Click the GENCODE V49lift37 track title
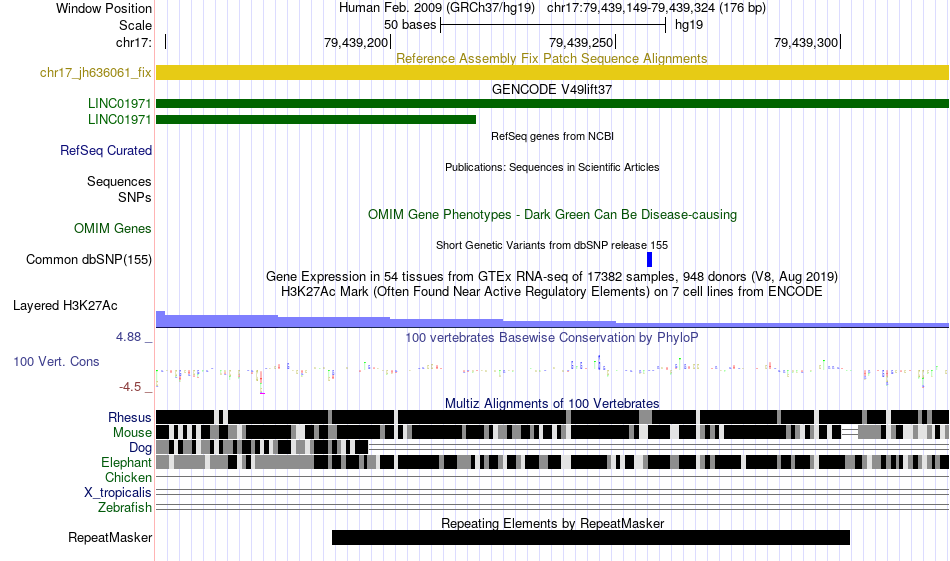The height and width of the screenshot is (561, 950). tap(552, 90)
